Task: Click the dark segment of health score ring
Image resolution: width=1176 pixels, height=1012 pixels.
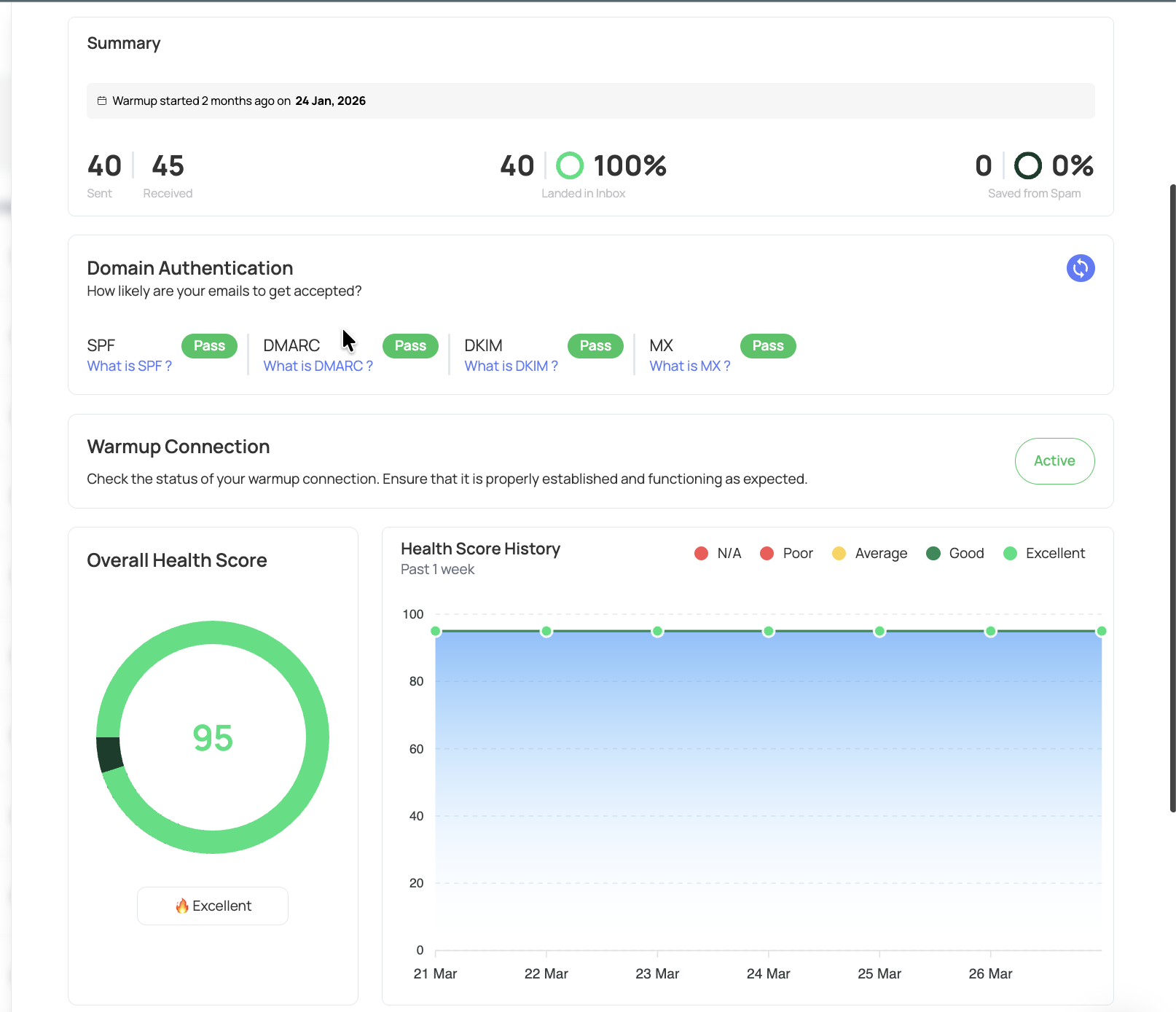Action: (109, 754)
